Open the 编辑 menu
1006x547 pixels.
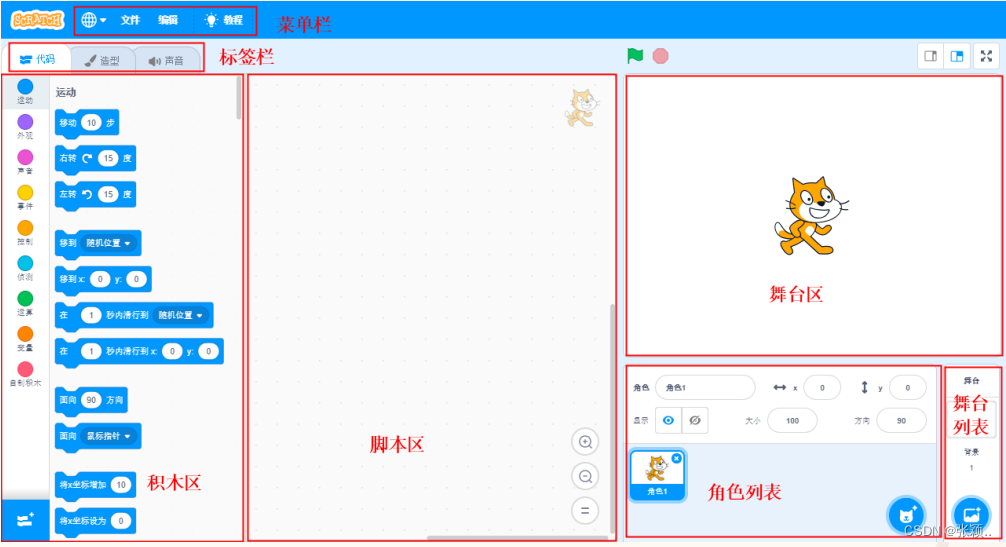(x=168, y=21)
